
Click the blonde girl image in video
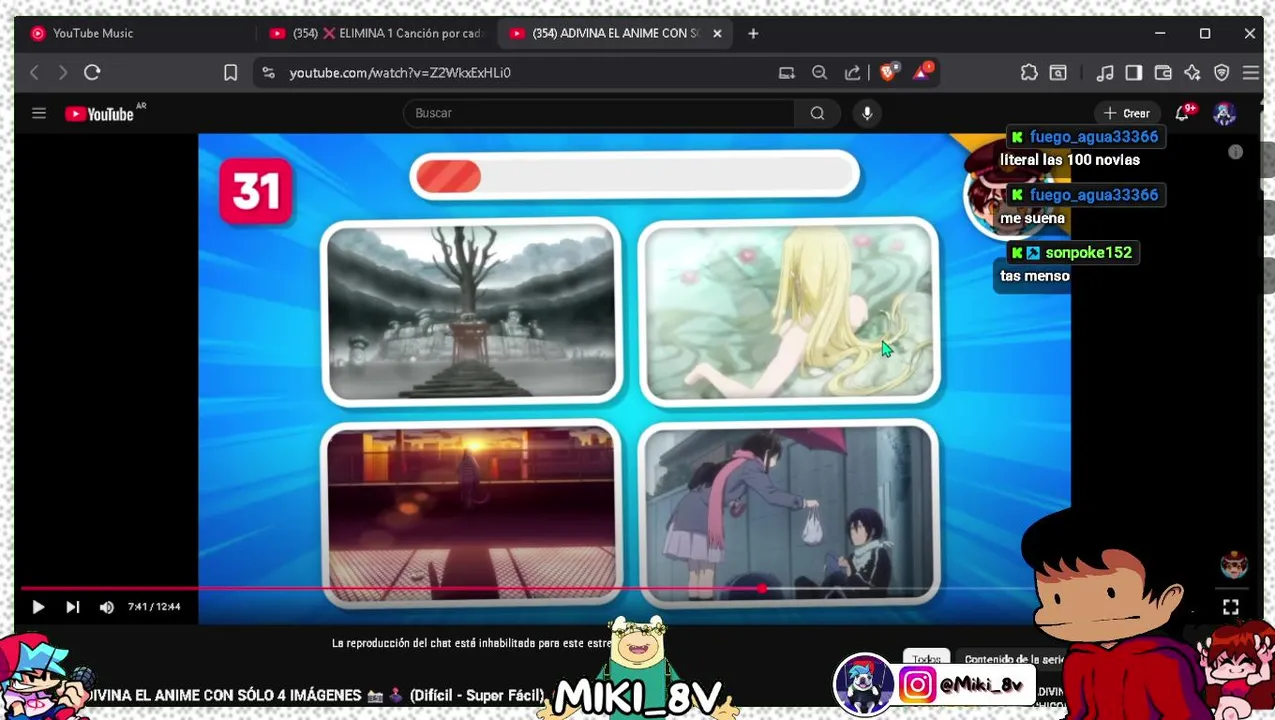point(788,312)
